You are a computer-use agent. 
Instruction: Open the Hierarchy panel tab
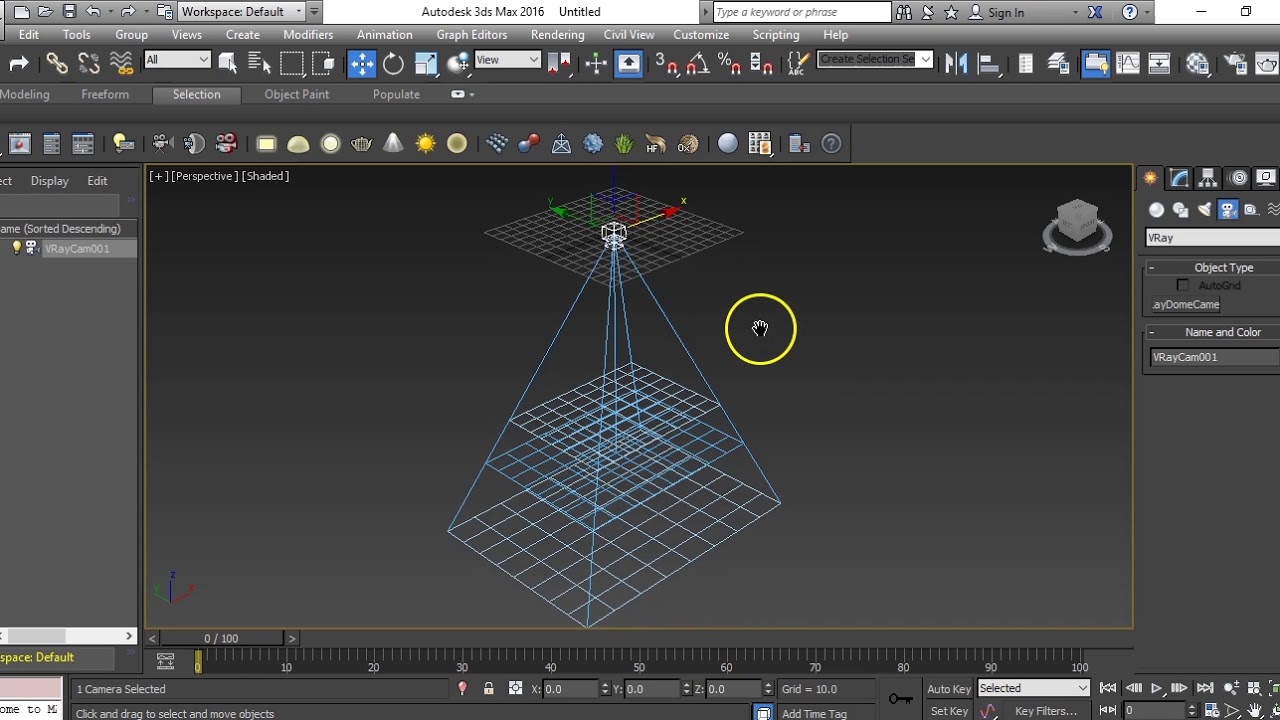pyautogui.click(x=1208, y=178)
